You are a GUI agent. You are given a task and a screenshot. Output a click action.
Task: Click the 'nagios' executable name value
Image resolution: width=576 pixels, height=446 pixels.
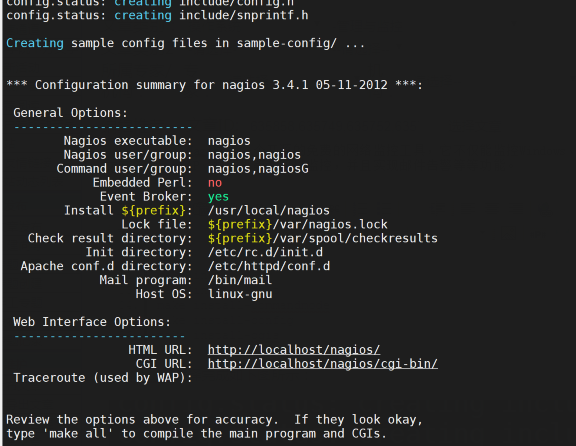click(x=229, y=141)
